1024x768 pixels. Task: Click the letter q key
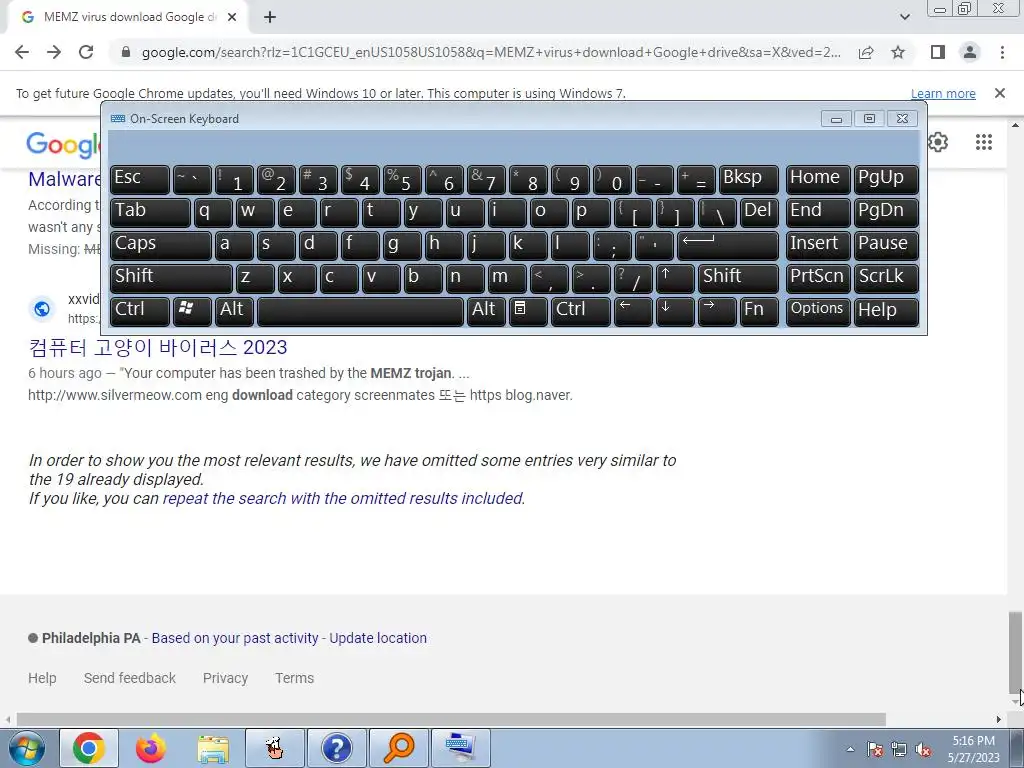pos(213,212)
